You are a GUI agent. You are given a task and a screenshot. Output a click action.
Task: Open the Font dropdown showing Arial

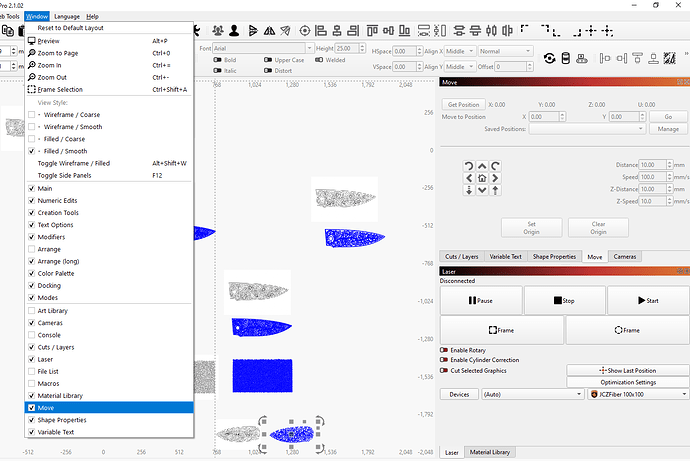point(263,48)
